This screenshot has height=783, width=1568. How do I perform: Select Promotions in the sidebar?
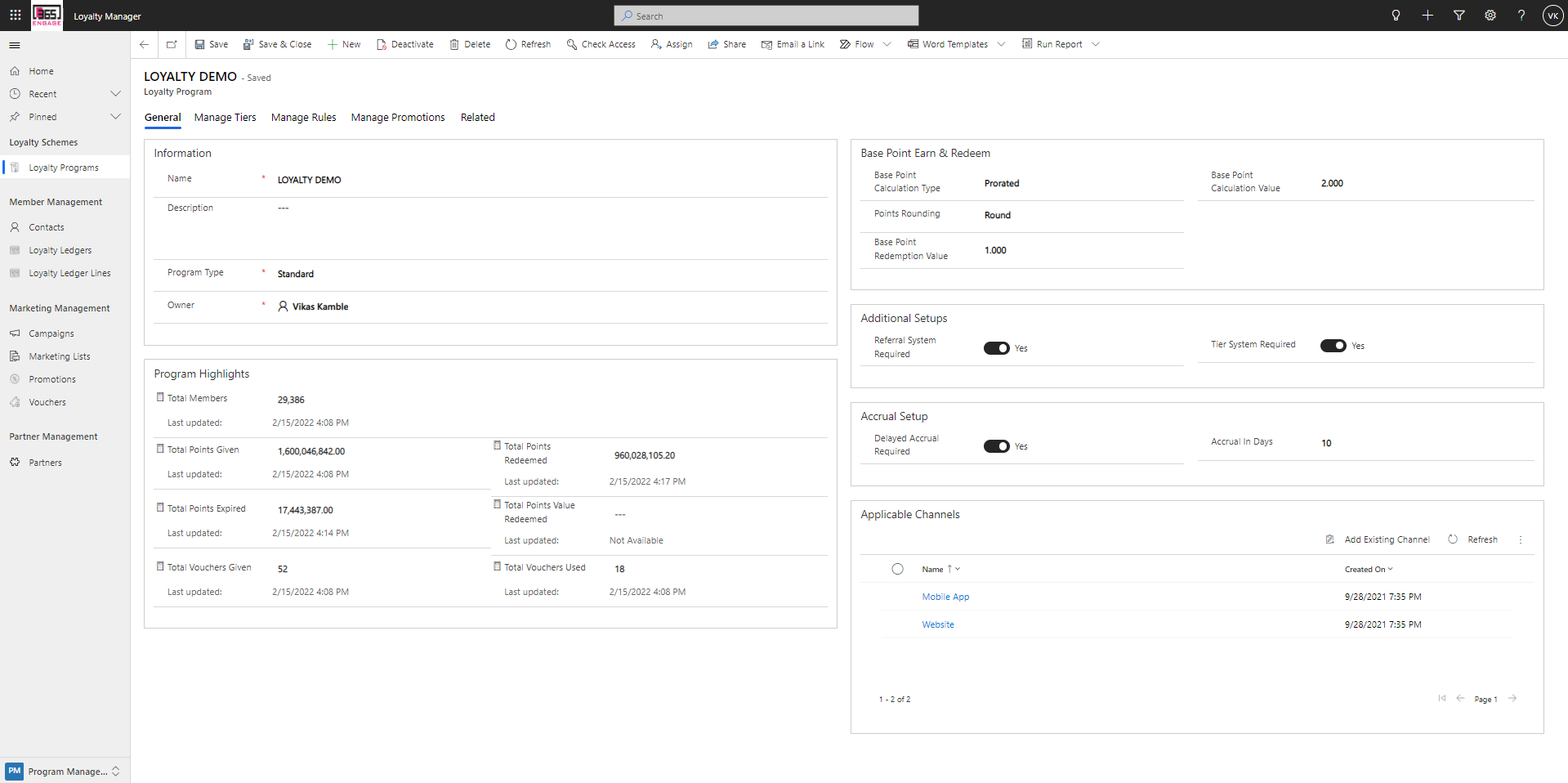pyautogui.click(x=51, y=378)
